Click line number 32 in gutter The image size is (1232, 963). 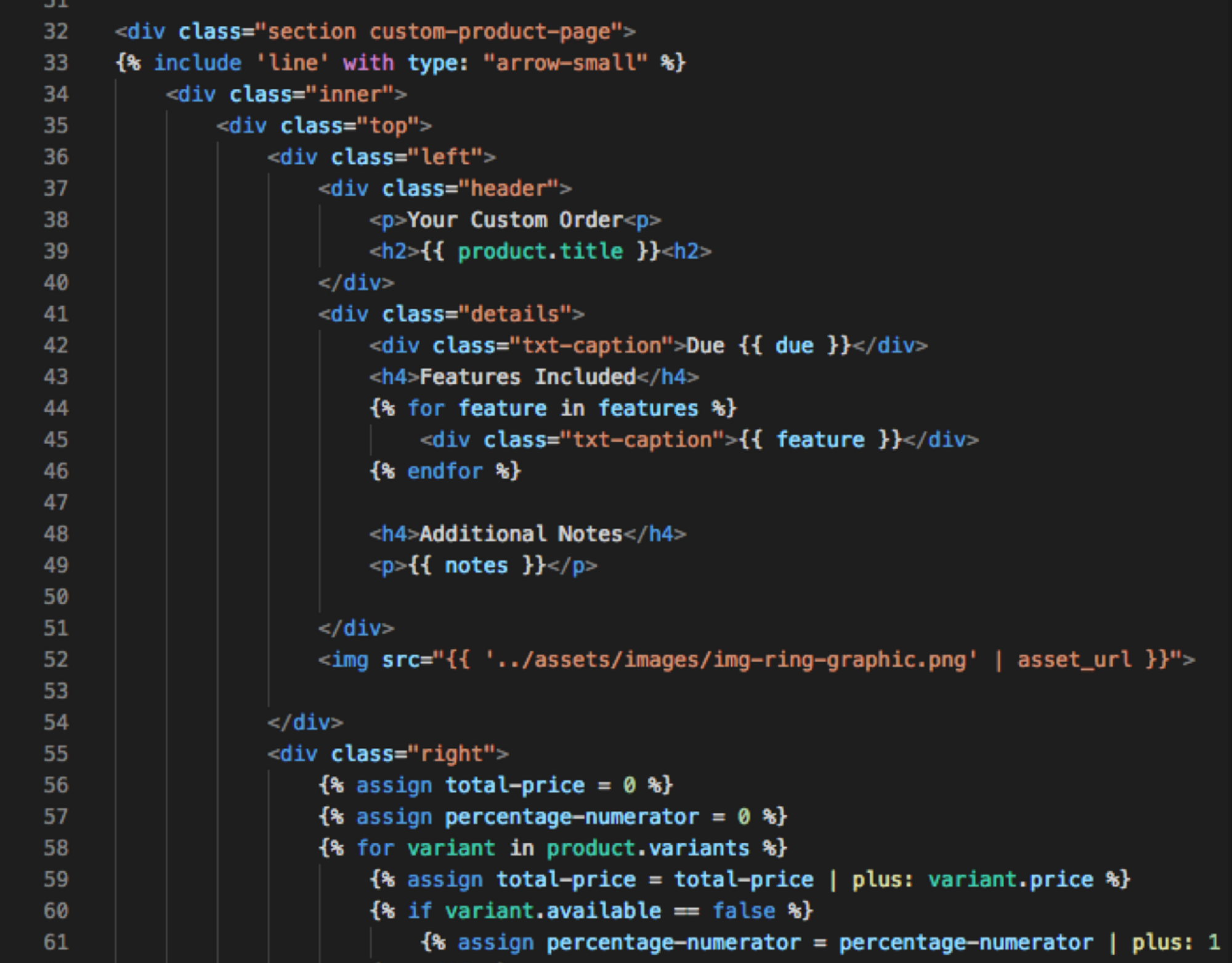55,31
